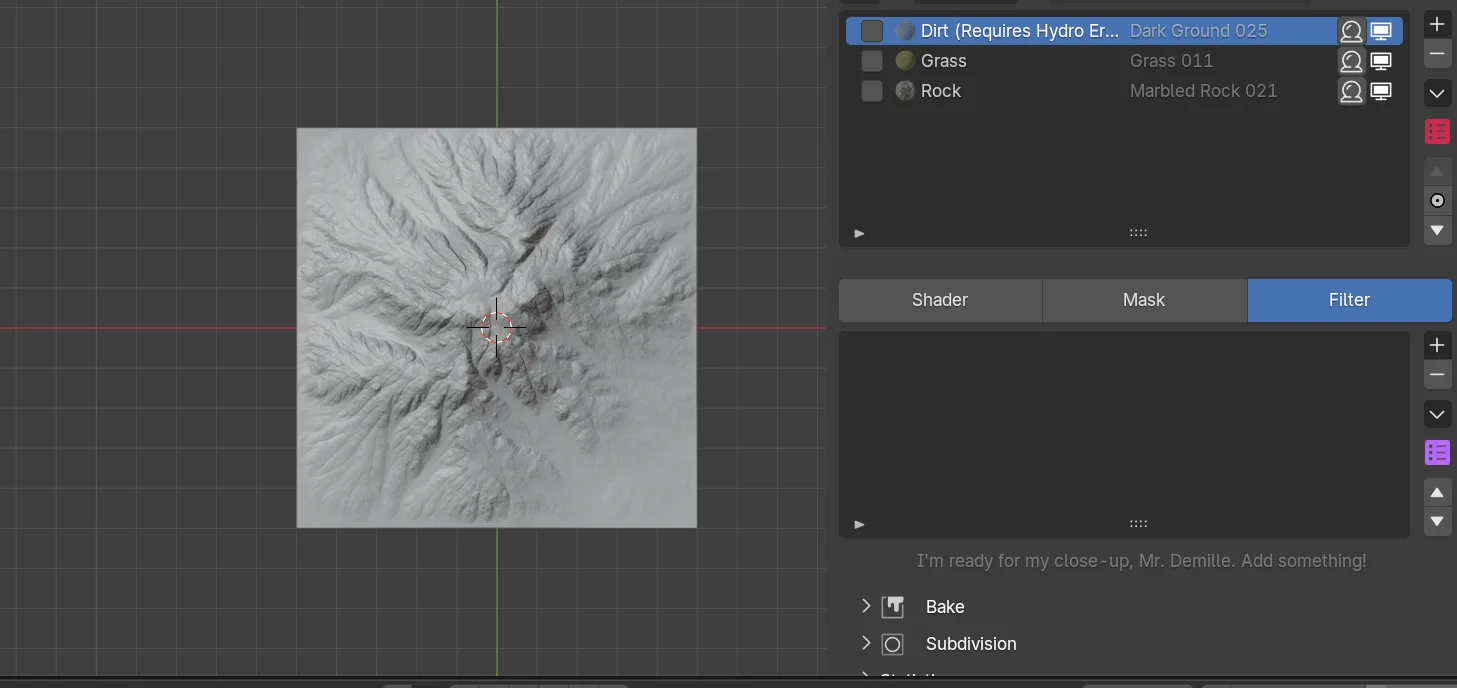
Task: Switch to the Shader tab
Action: pos(940,300)
